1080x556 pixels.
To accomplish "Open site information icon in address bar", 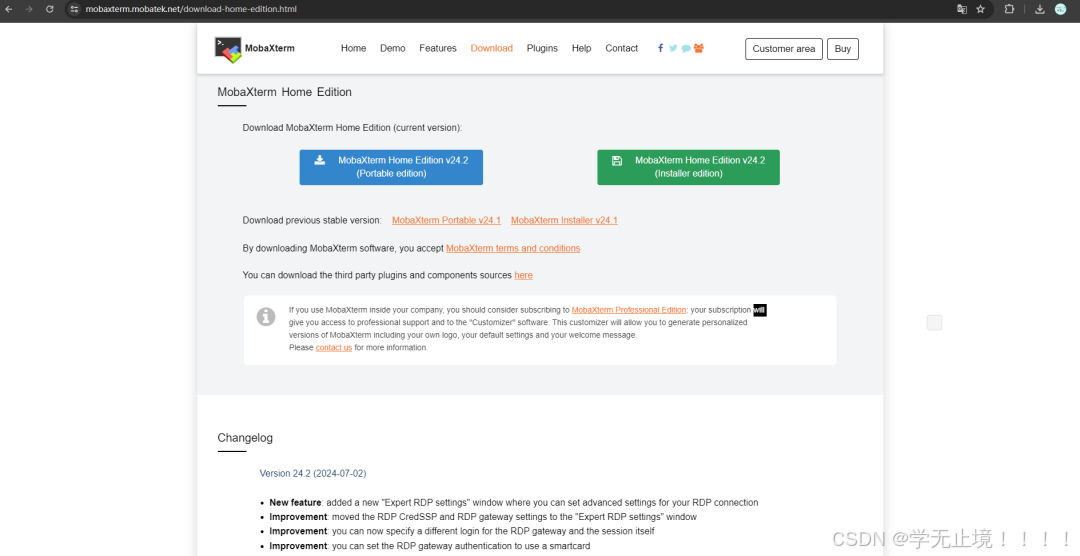I will tap(74, 9).
